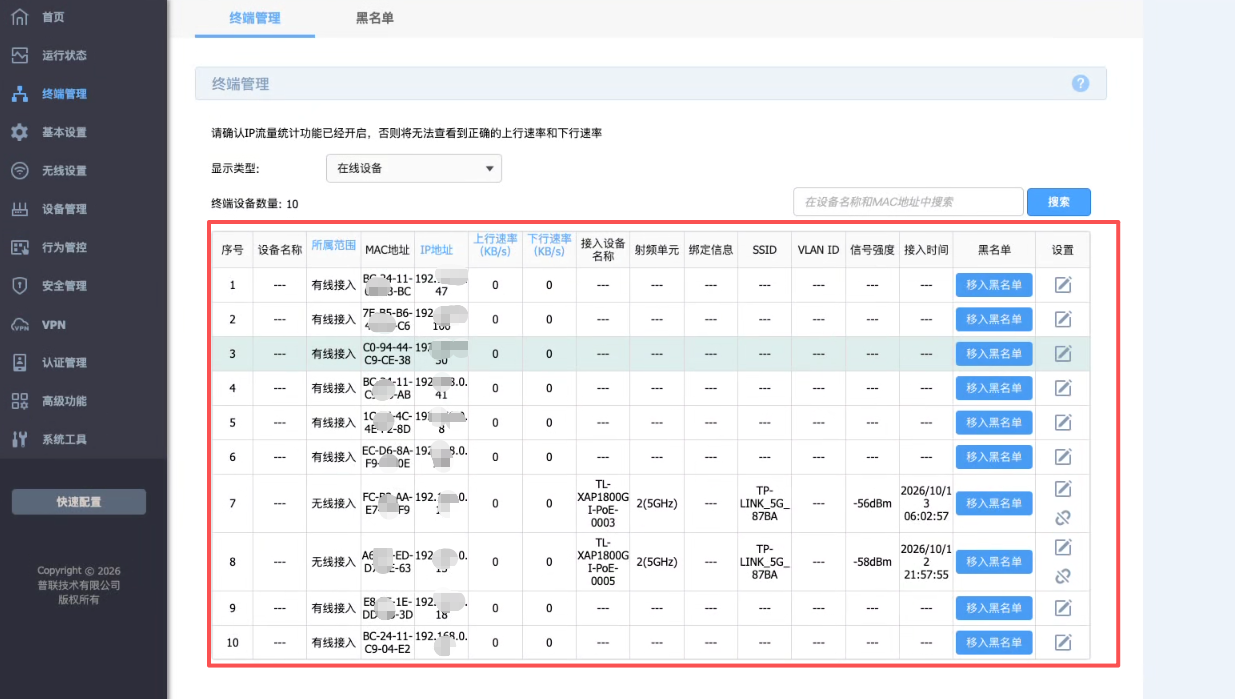Edit settings for device row 10

pos(1063,642)
